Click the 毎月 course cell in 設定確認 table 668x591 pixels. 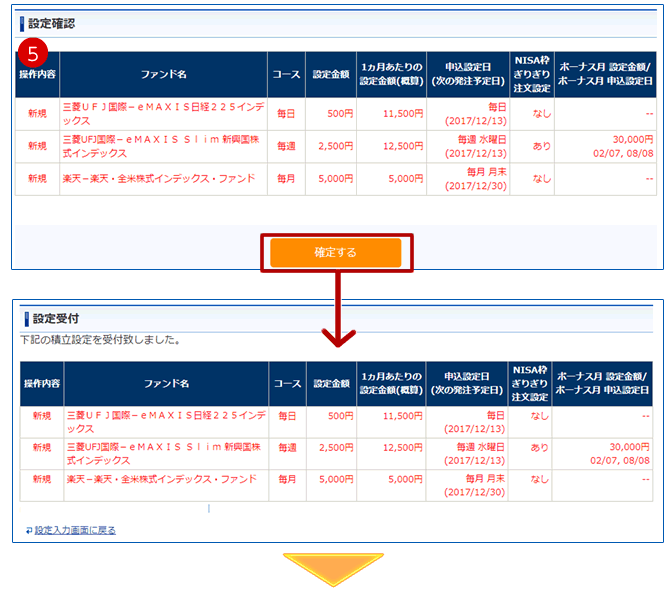286,179
